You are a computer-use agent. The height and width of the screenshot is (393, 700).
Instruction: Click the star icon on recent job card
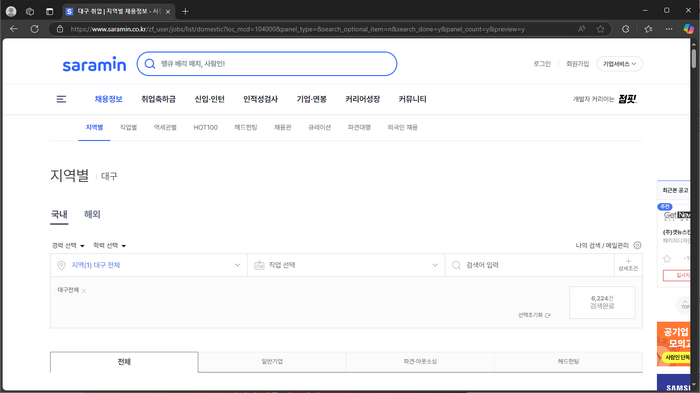(667, 259)
